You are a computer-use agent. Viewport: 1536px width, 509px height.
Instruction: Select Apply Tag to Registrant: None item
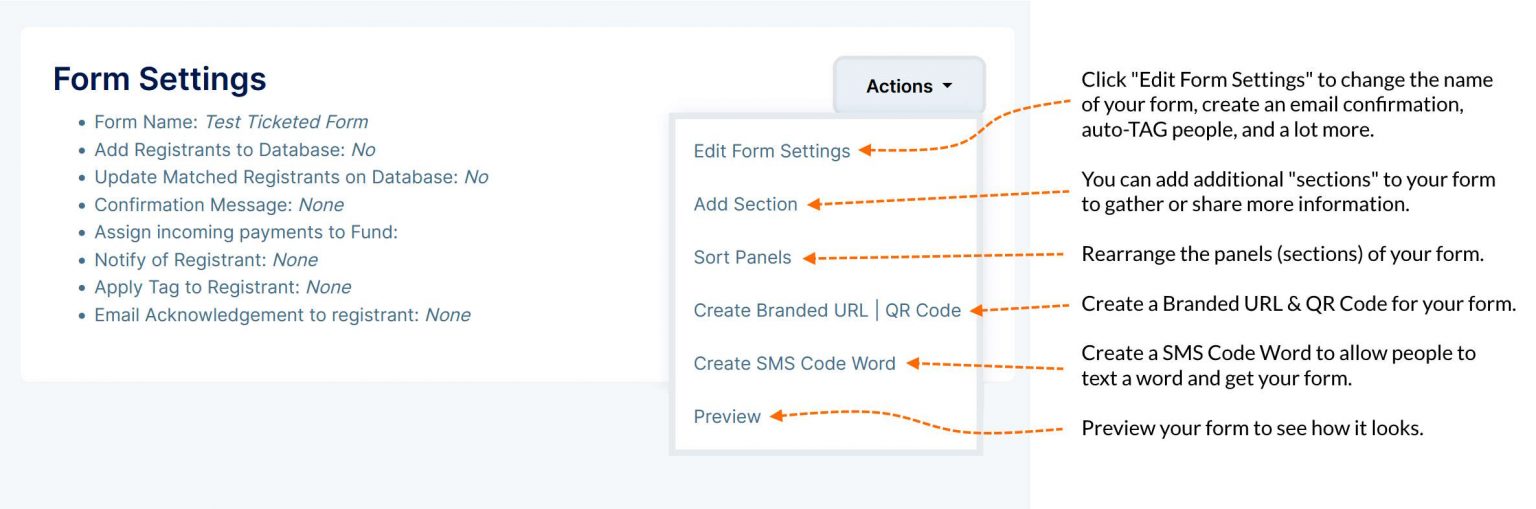223,287
